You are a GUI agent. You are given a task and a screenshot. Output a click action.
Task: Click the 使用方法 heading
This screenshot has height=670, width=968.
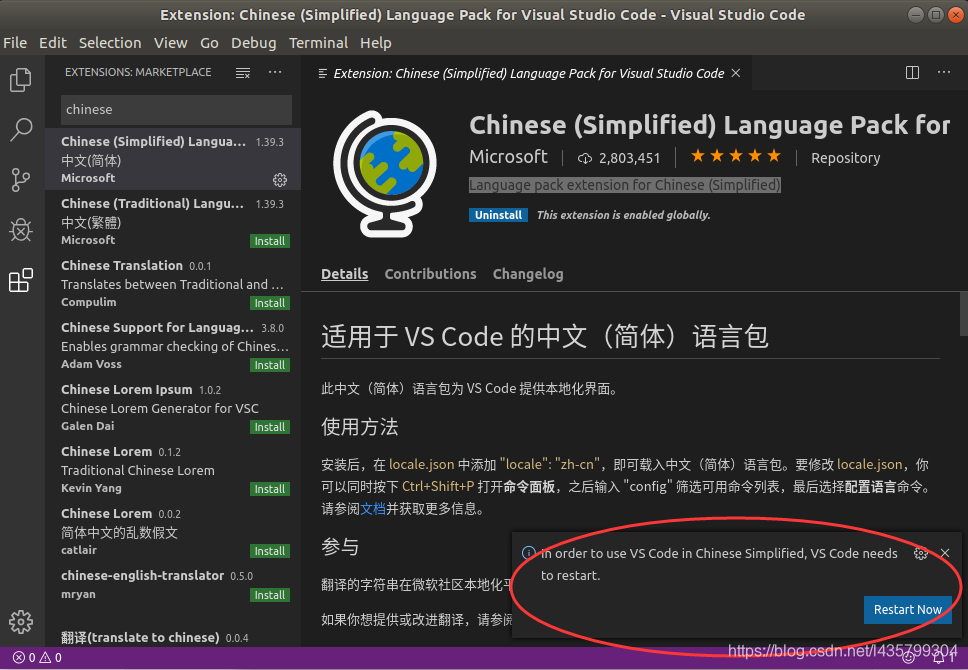pyautogui.click(x=359, y=427)
